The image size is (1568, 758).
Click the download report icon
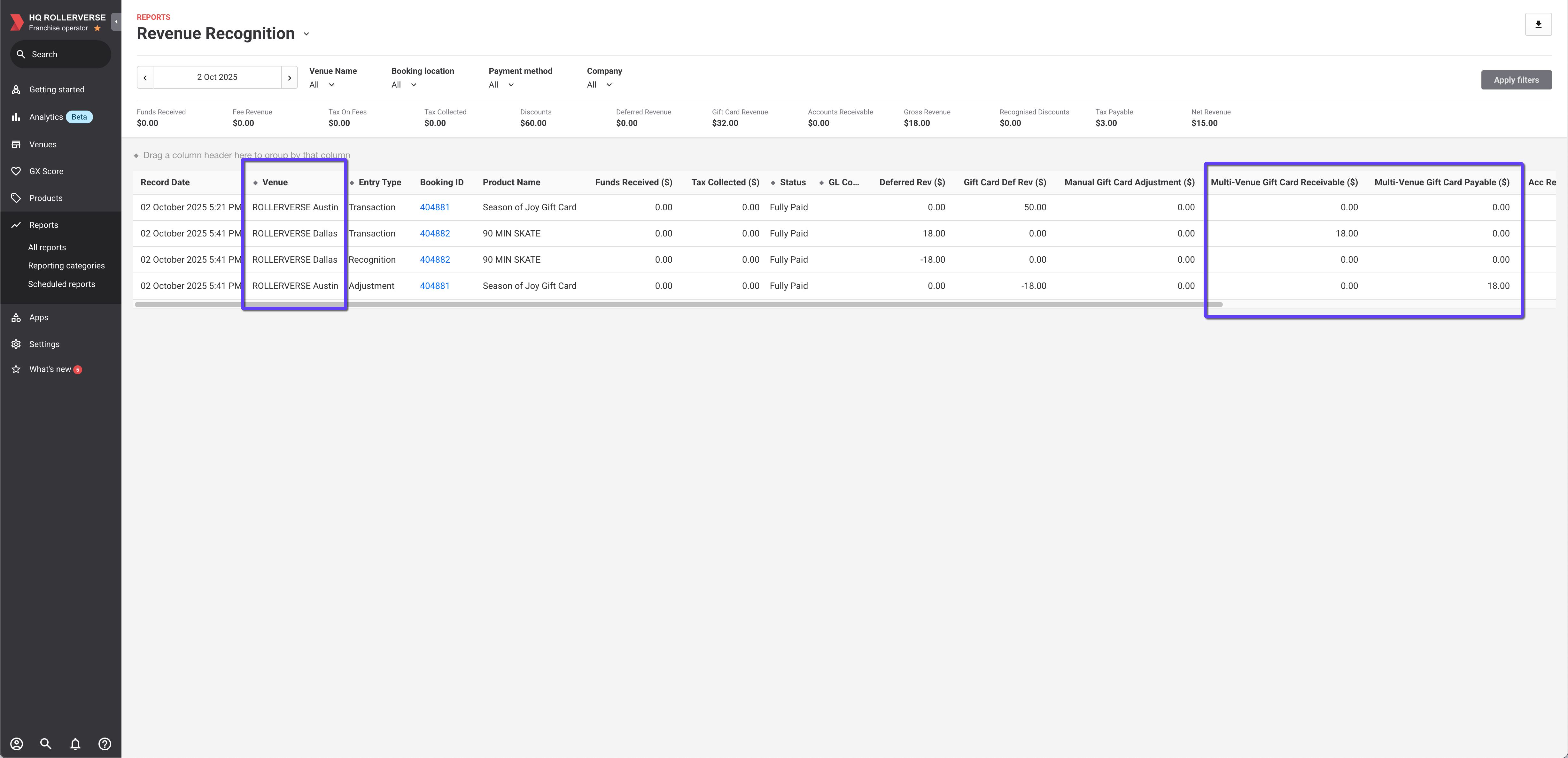coord(1538,24)
